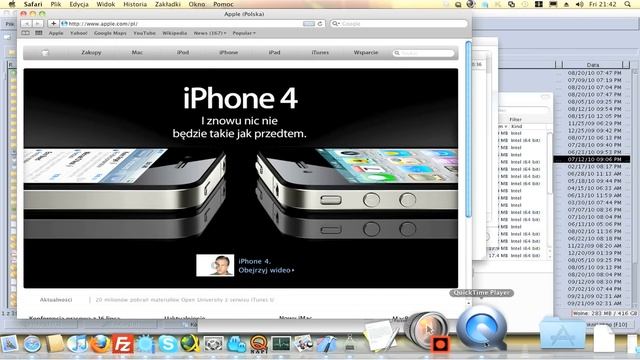Open the Open University news ticker headline
Image resolution: width=640 pixels, height=360 pixels.
coord(184,300)
